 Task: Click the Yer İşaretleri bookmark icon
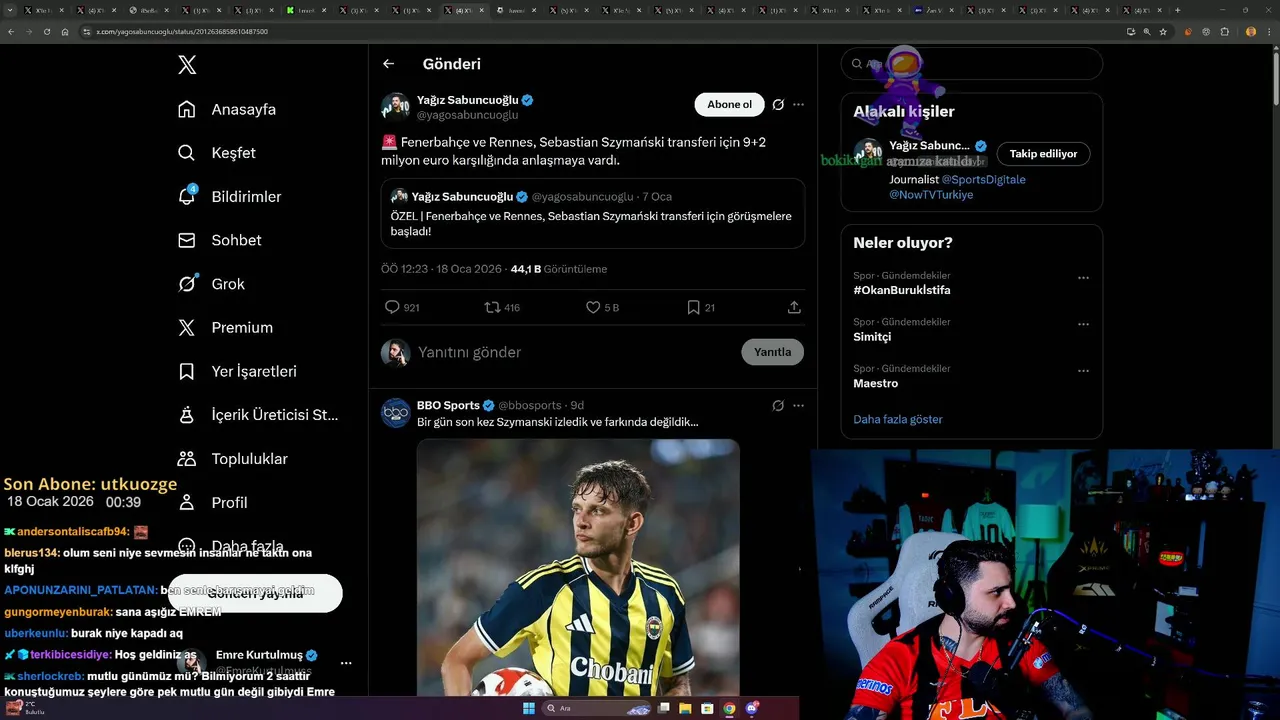[x=187, y=371]
